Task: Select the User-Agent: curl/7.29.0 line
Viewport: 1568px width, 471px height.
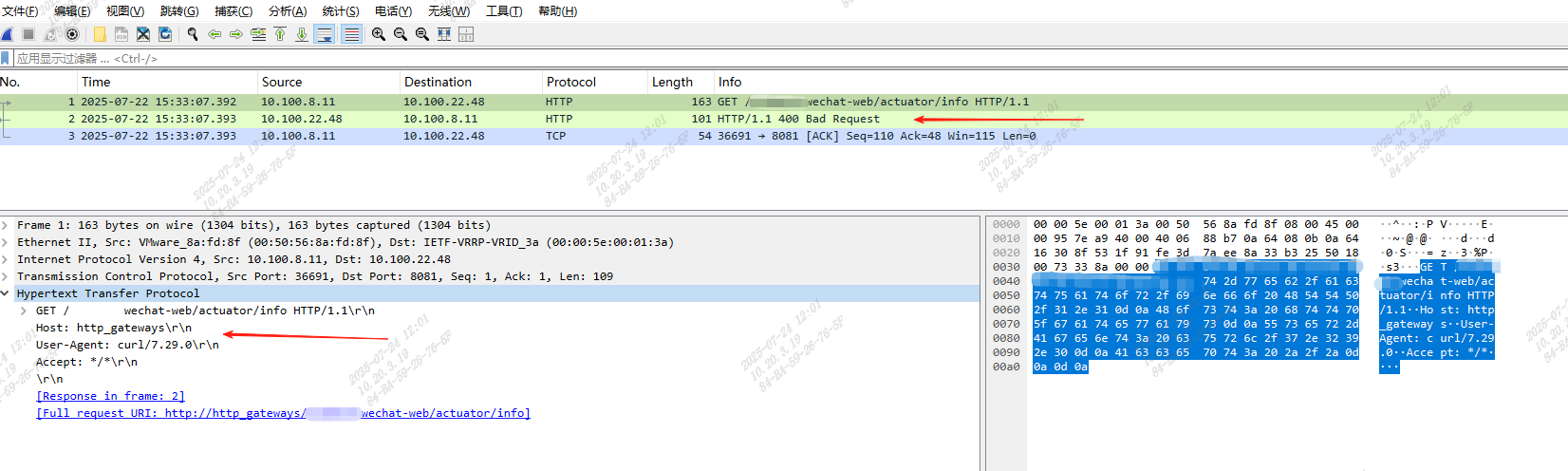Action: (127, 345)
